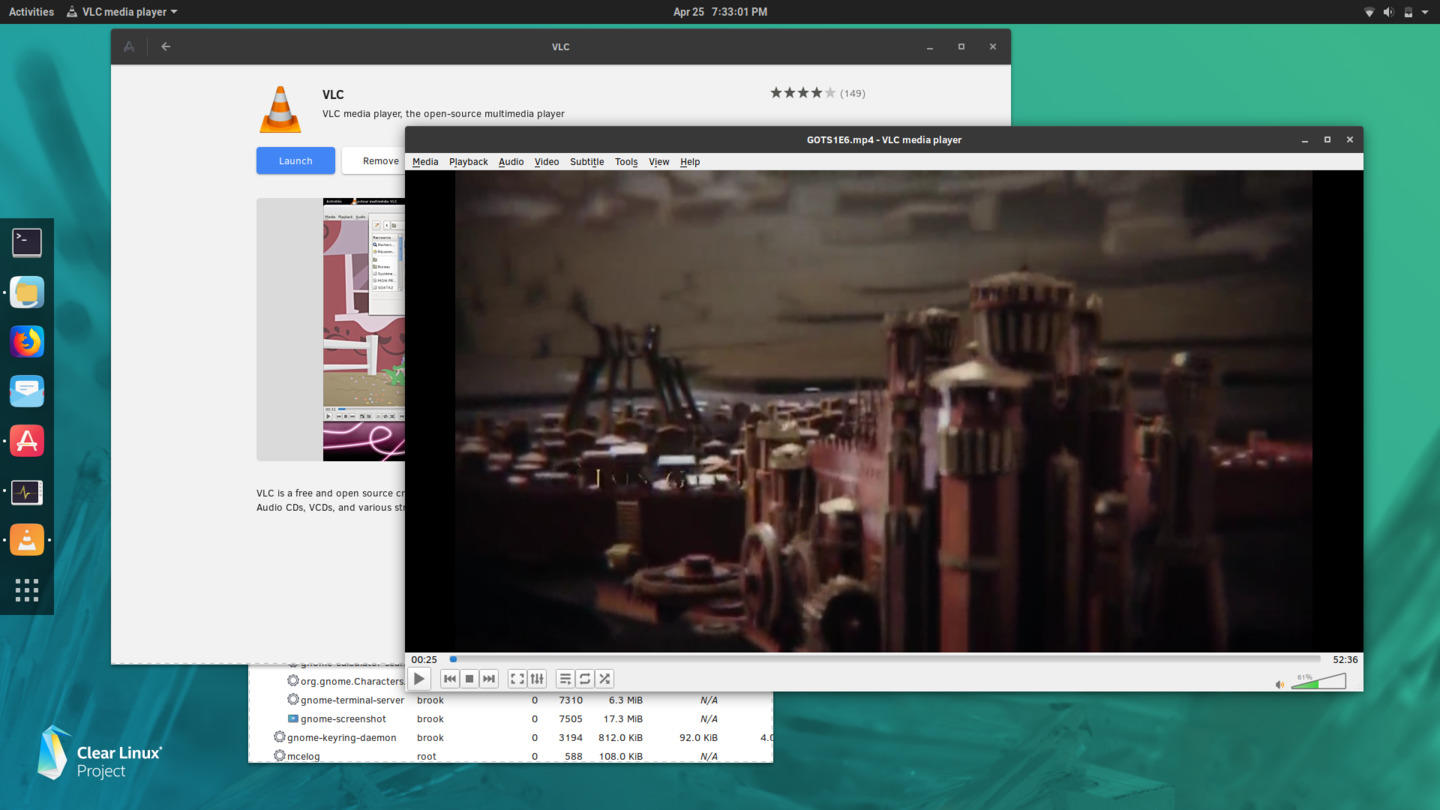Click the VLC cone logo in Software

280,109
